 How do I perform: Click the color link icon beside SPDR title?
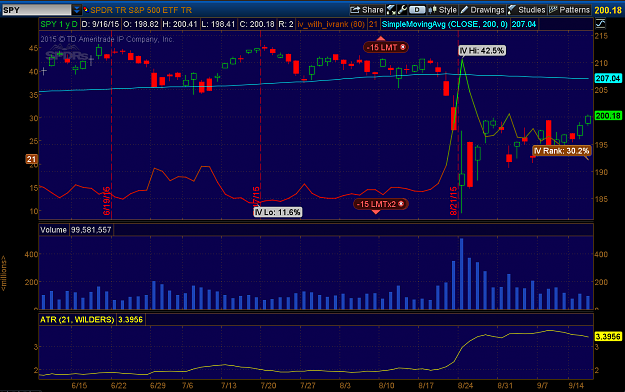86,10
